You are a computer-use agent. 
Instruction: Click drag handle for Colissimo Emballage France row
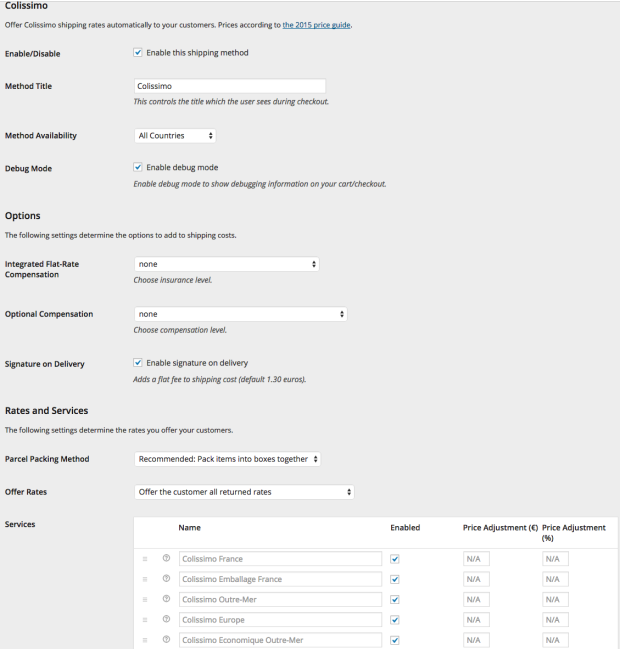pyautogui.click(x=145, y=579)
